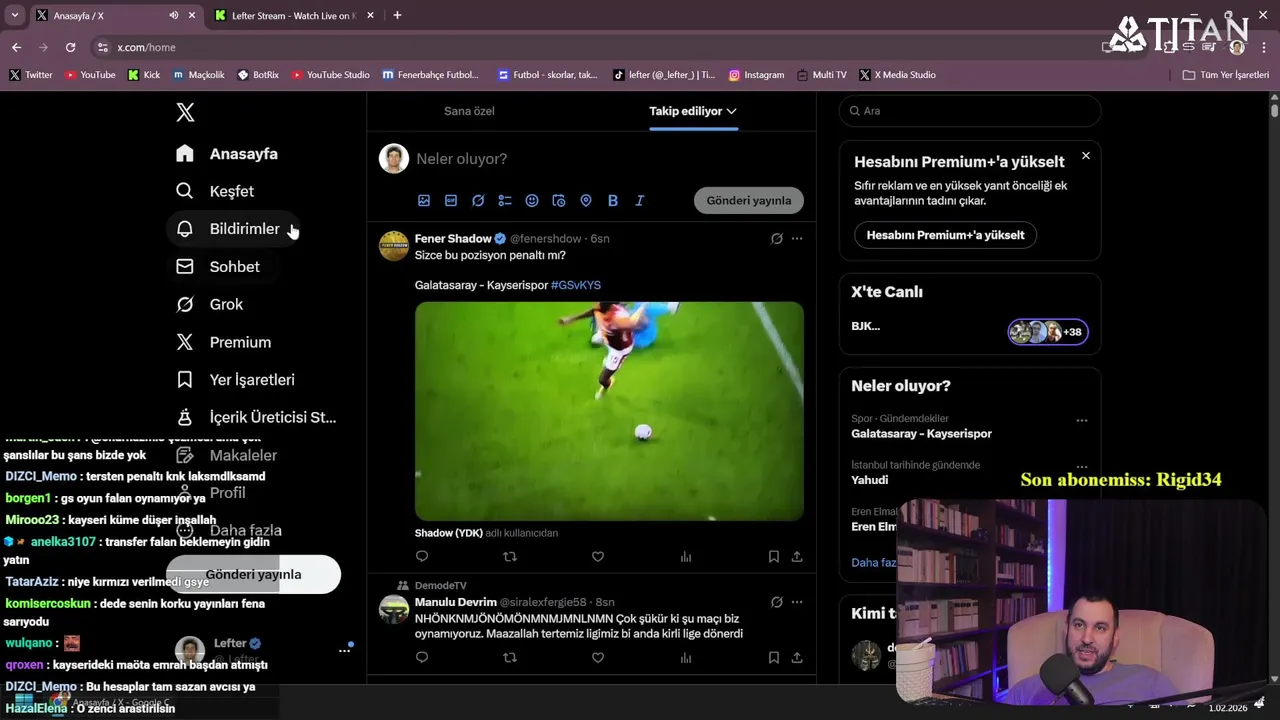Open X Media Studio bookmark
Image resolution: width=1280 pixels, height=720 pixels.
click(x=897, y=75)
